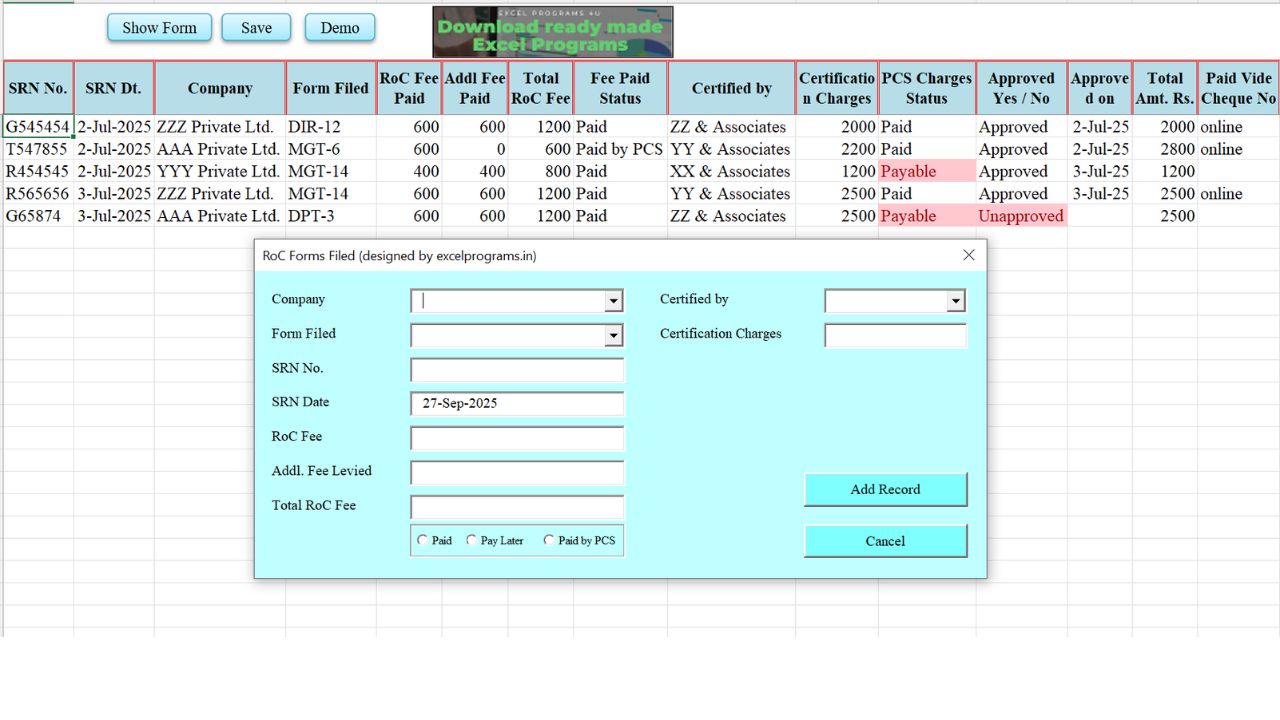
Task: Select the SRN No. column header
Action: click(x=38, y=88)
